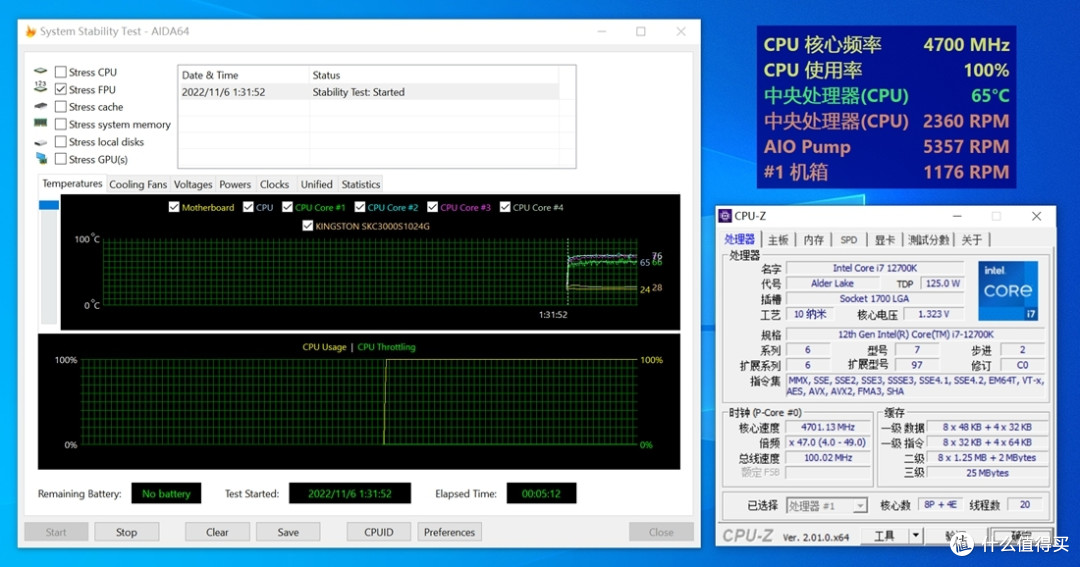Click the Socket 1700 LGA field in CPU-Z
Screen dimensions: 1080x567
pyautogui.click(x=875, y=298)
